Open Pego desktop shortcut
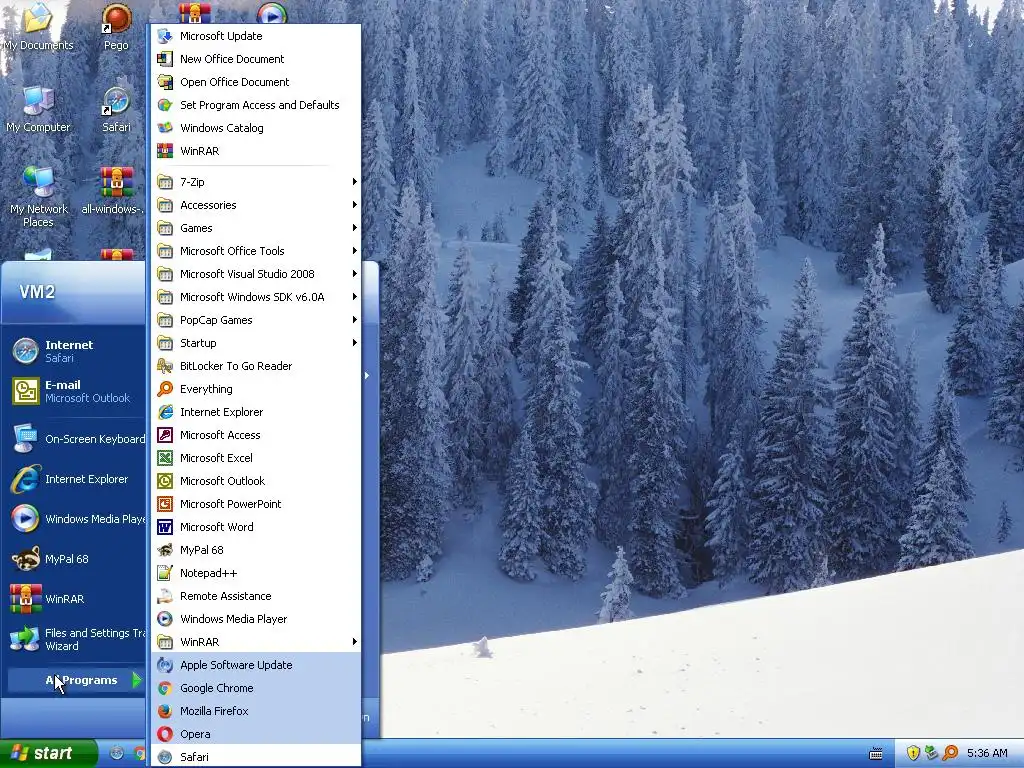The width and height of the screenshot is (1024, 768). (x=116, y=27)
